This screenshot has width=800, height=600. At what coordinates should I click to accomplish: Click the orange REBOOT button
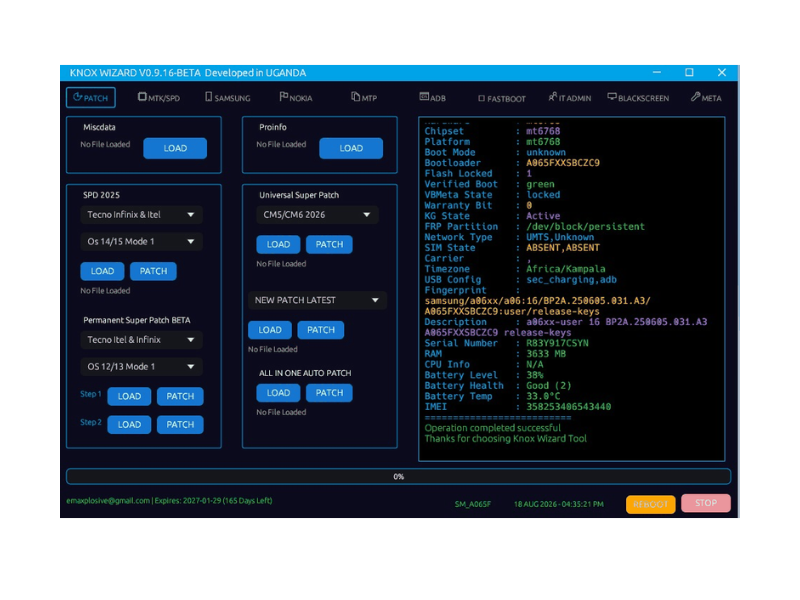(651, 504)
